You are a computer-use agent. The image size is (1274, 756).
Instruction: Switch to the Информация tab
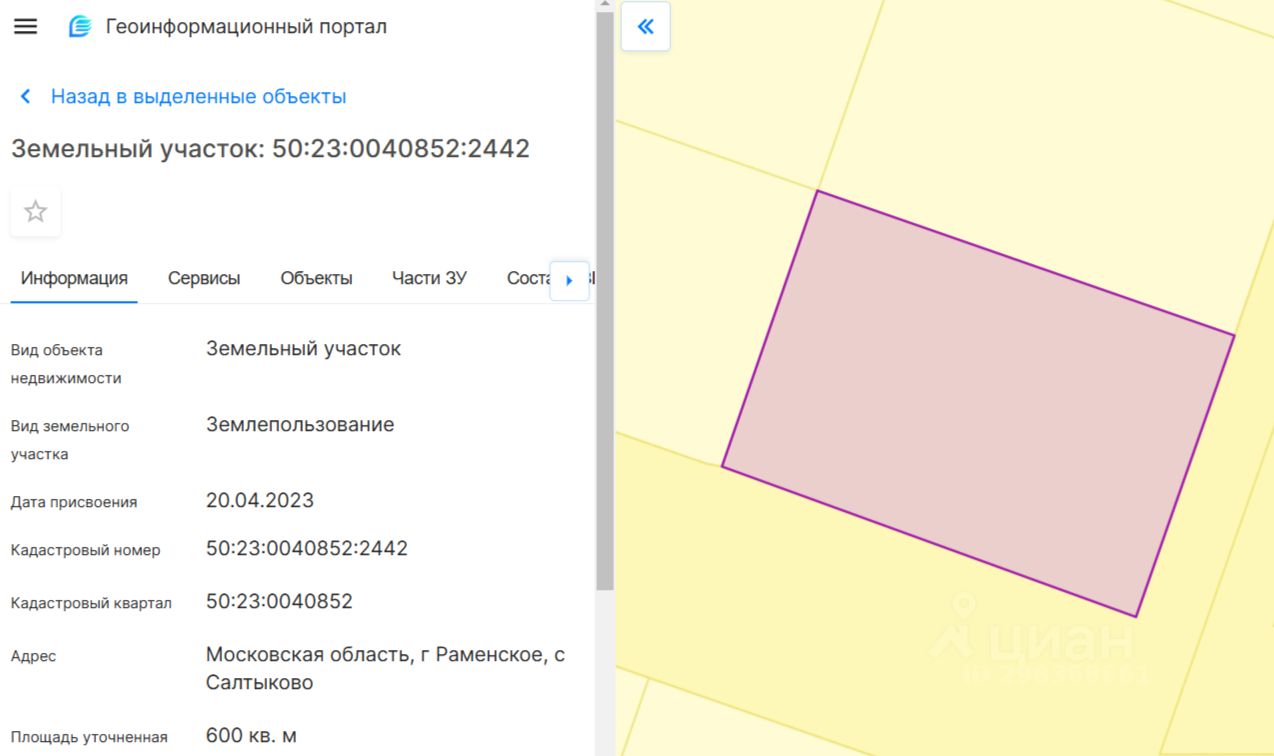pyautogui.click(x=74, y=279)
